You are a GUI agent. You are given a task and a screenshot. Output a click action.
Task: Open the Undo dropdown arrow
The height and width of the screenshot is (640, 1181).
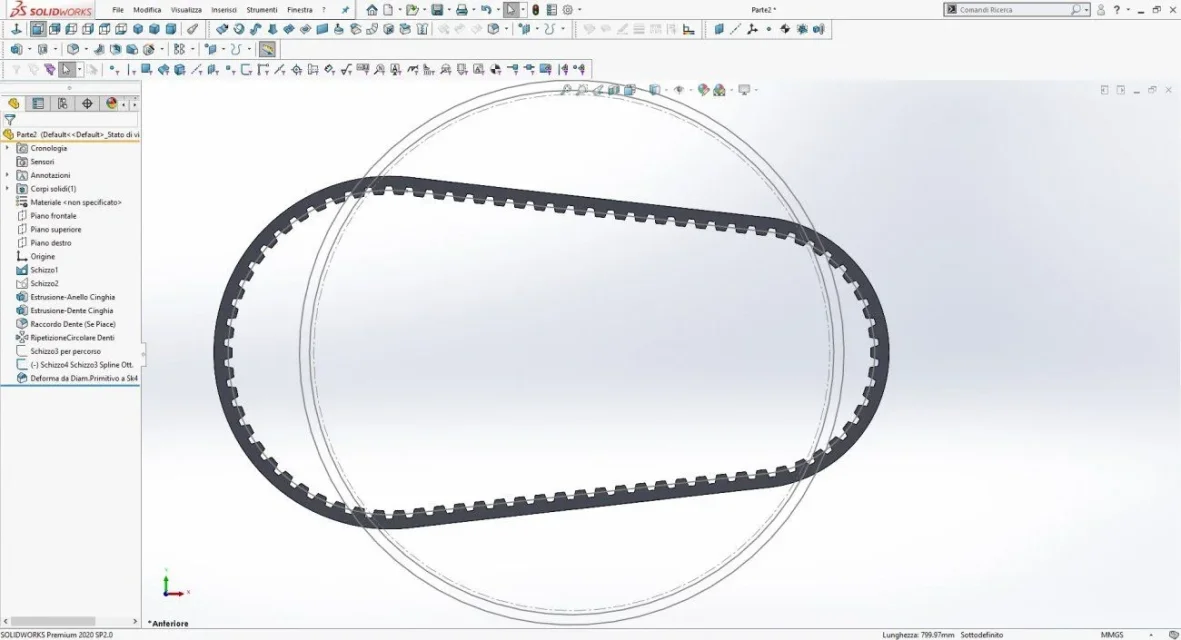[497, 10]
